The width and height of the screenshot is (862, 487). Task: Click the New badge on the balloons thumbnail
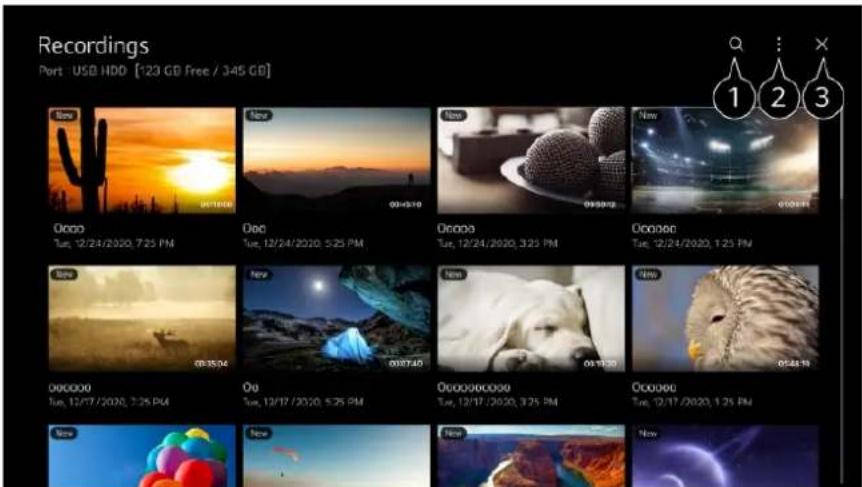tap(64, 433)
